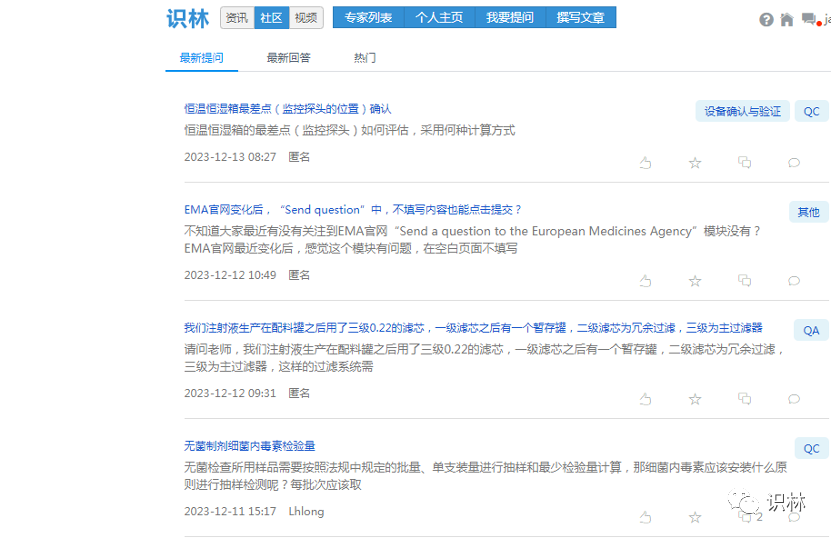Go to the home house icon
The image size is (832, 538).
(x=787, y=20)
